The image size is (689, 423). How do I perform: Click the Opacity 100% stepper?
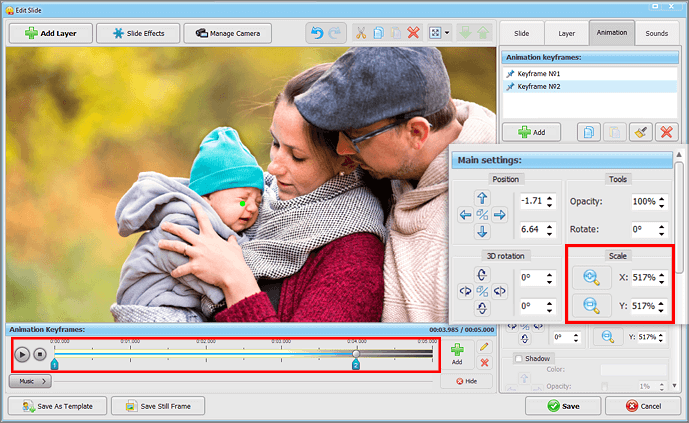[661, 202]
